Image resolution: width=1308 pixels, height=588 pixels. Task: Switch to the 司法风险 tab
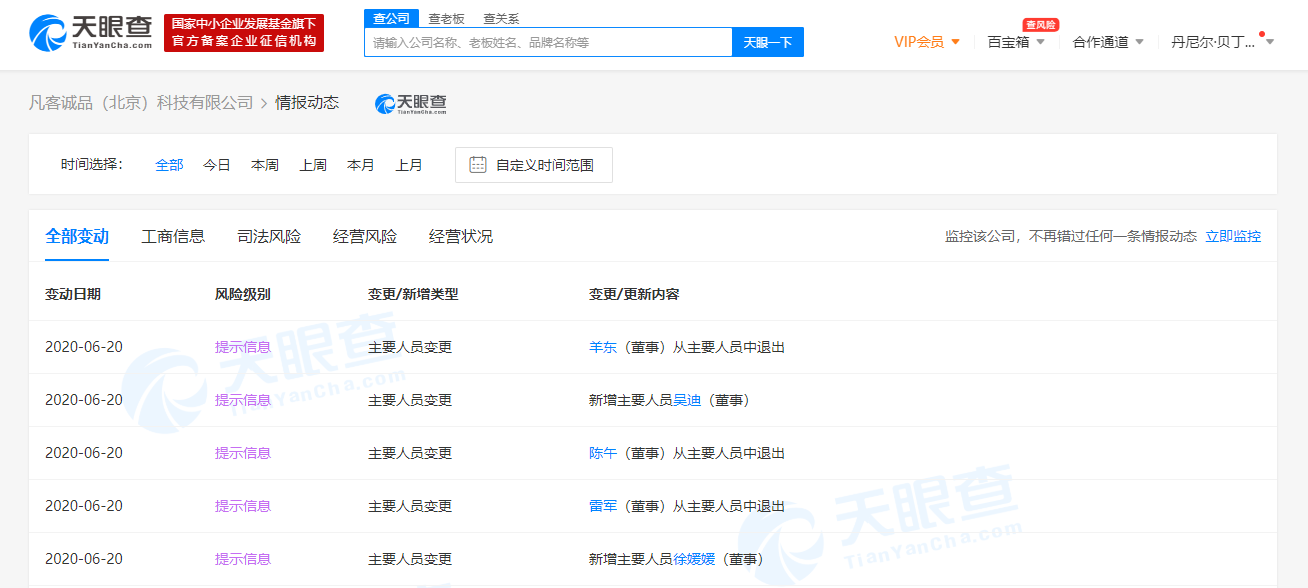[269, 237]
